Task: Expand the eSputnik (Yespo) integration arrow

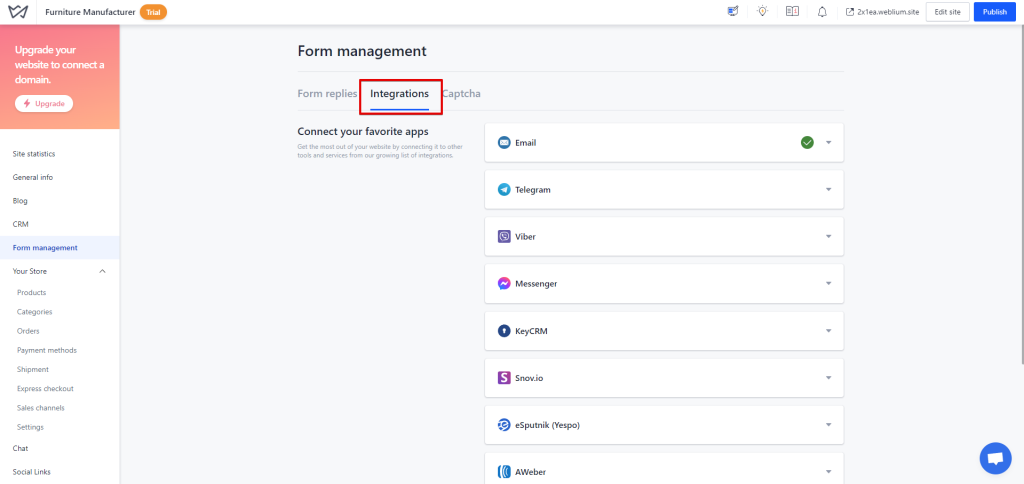Action: [x=828, y=424]
